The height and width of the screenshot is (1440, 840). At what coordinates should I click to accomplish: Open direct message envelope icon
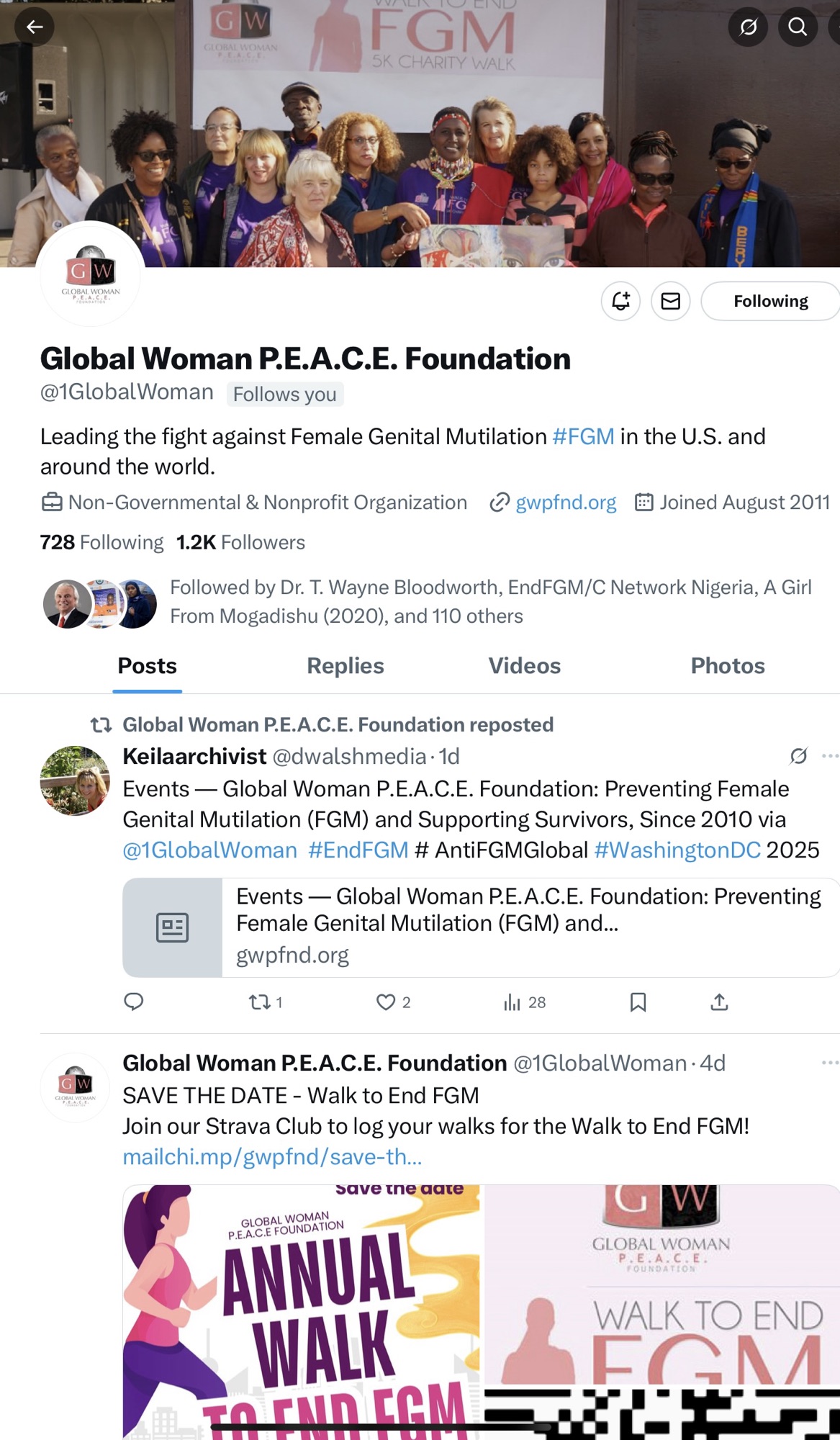coord(670,301)
